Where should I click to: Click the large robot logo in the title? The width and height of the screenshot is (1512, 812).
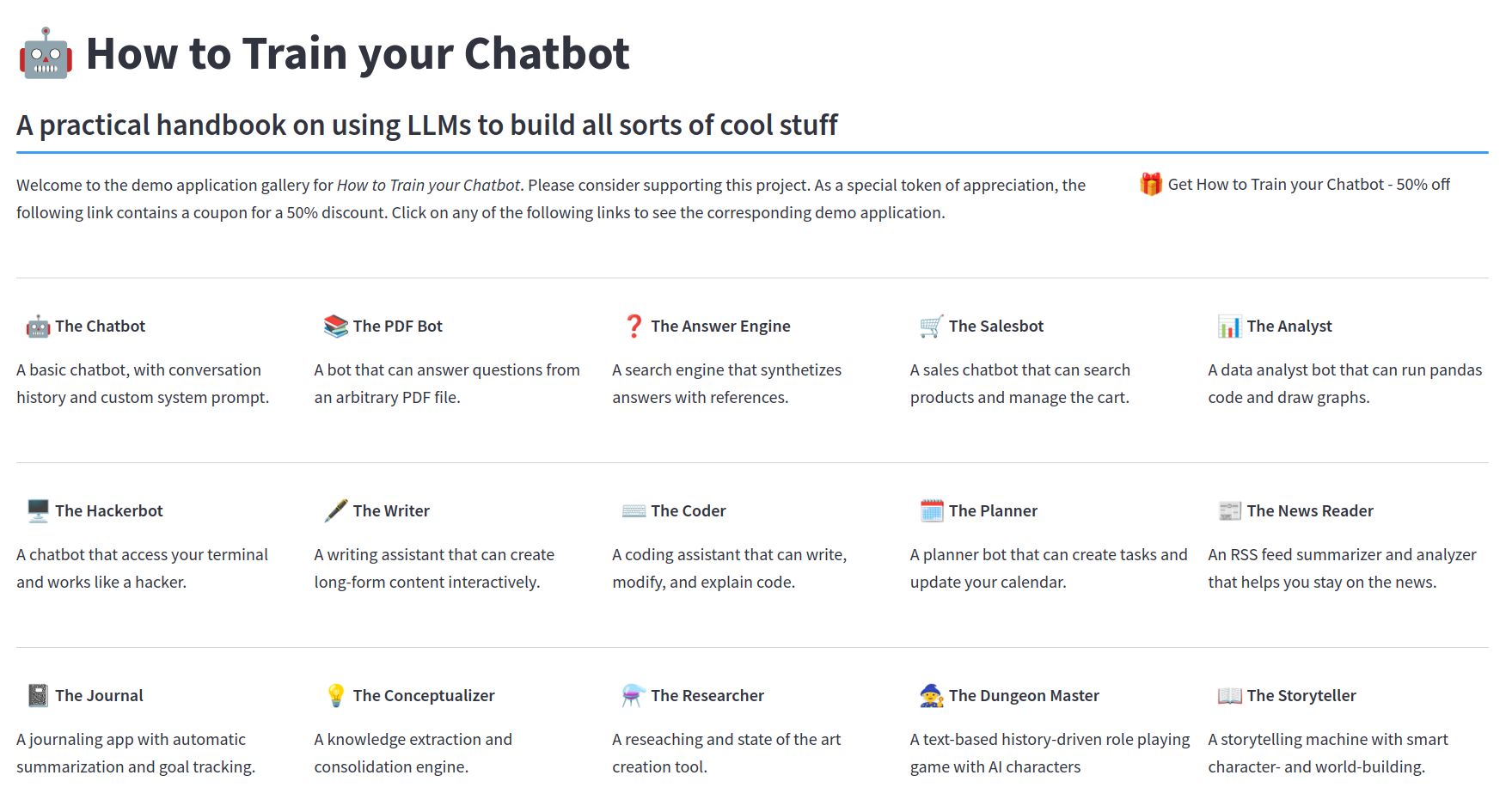(46, 54)
